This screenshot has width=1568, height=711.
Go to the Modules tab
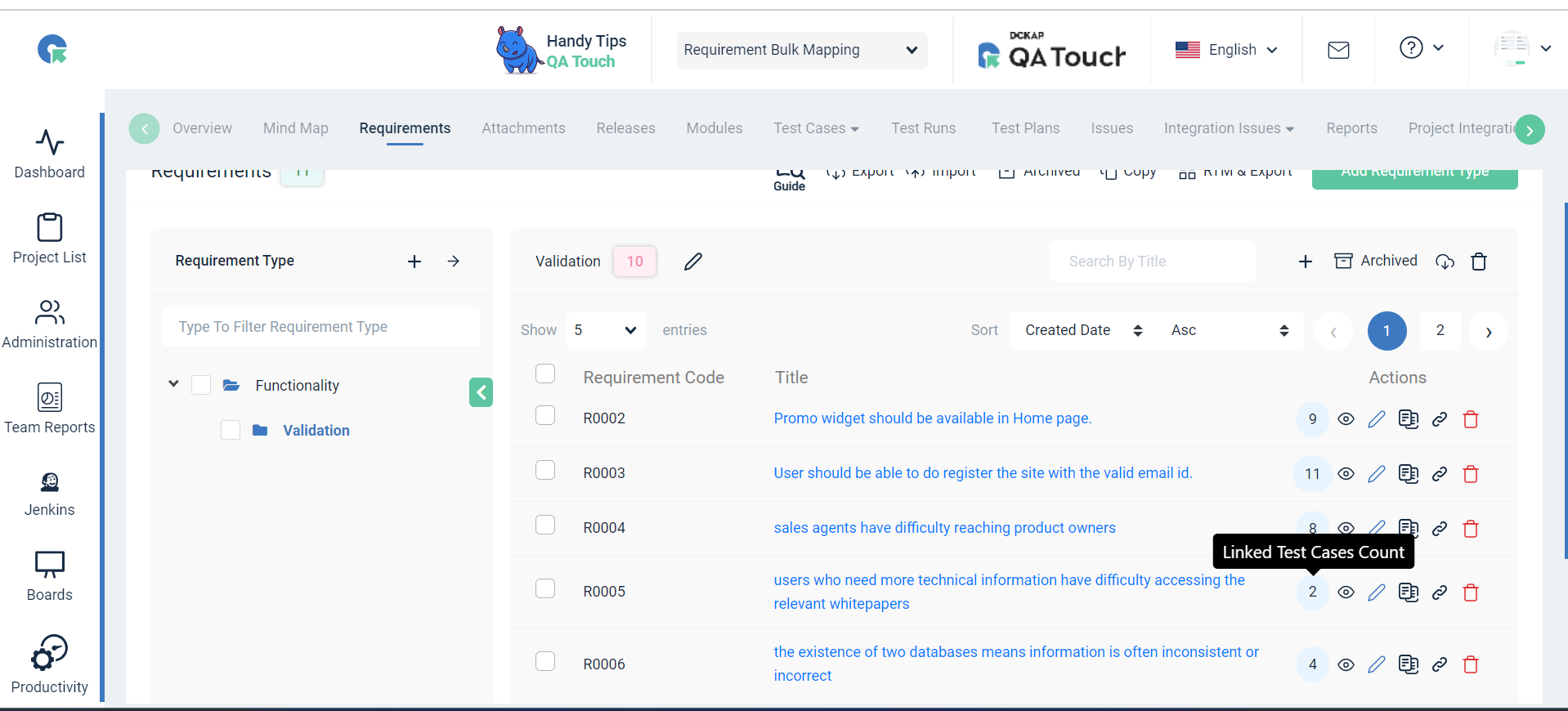pos(715,128)
